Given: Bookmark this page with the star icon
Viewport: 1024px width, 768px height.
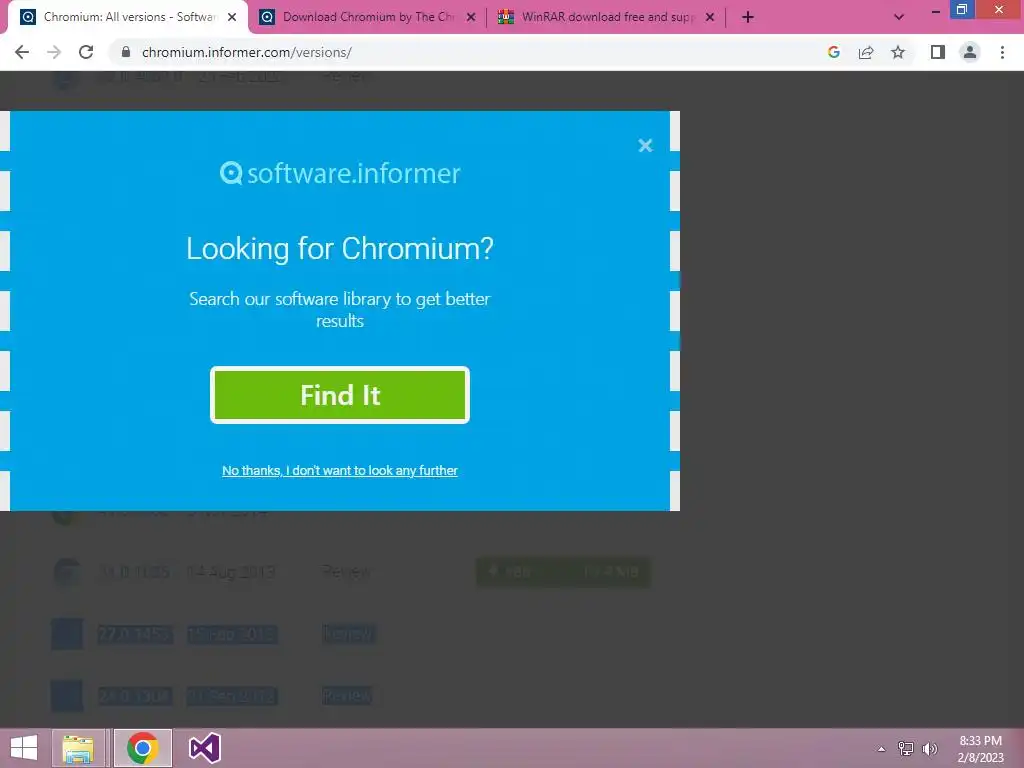Looking at the screenshot, I should coord(898,52).
